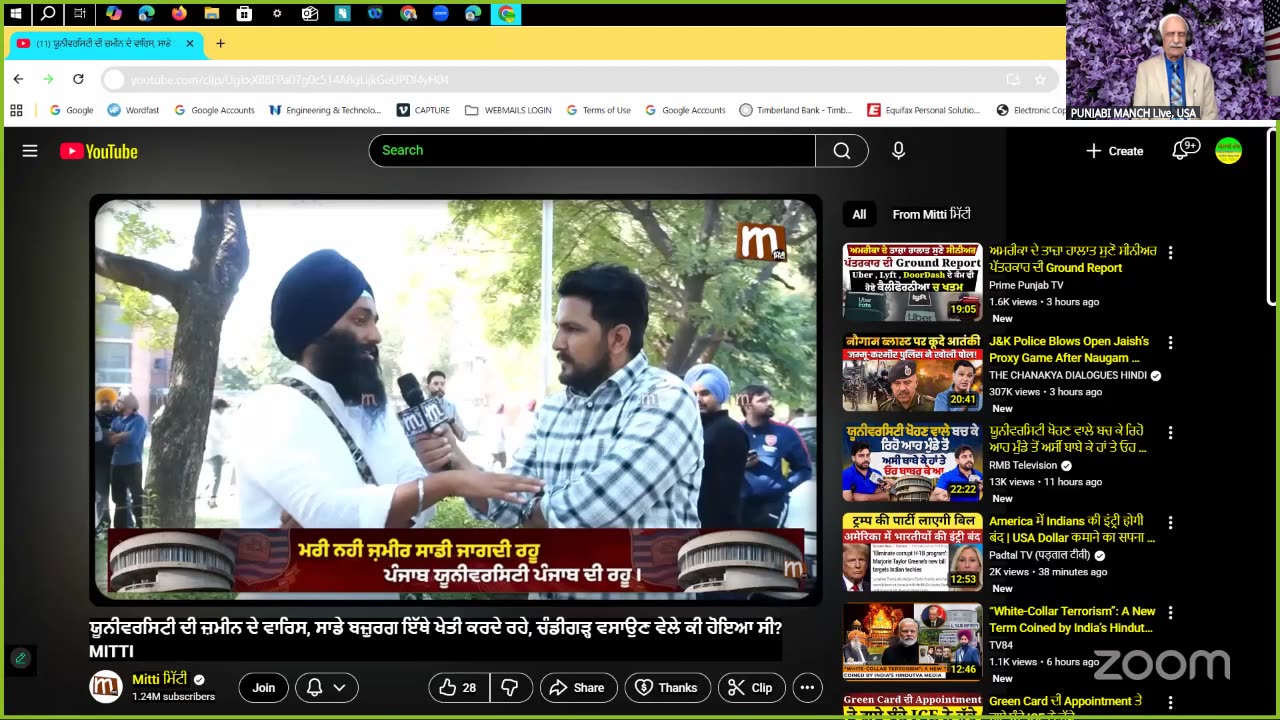
Task: Dislike the video
Action: 510,687
